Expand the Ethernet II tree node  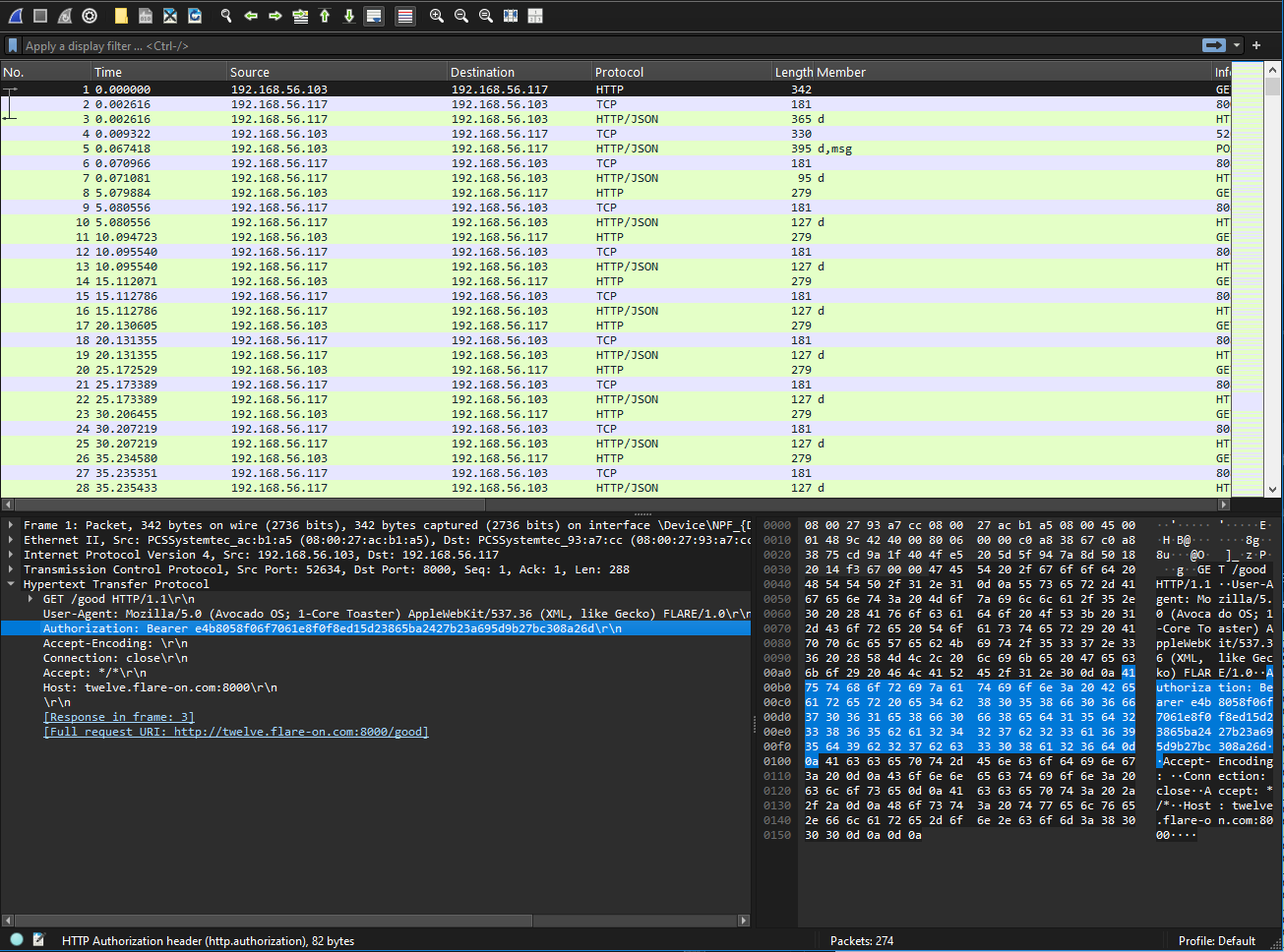coord(11,540)
